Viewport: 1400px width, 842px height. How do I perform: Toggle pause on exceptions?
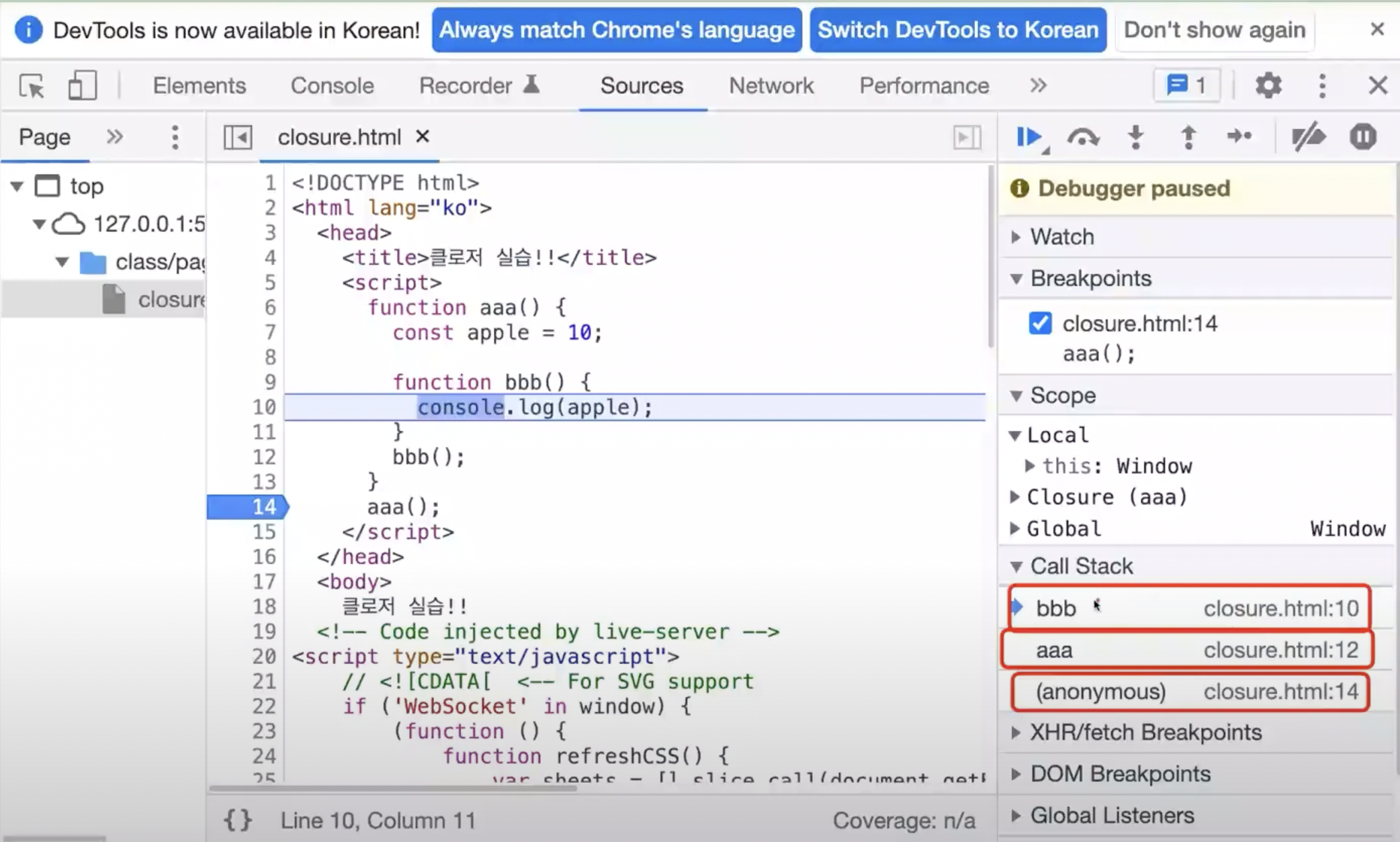coord(1363,137)
